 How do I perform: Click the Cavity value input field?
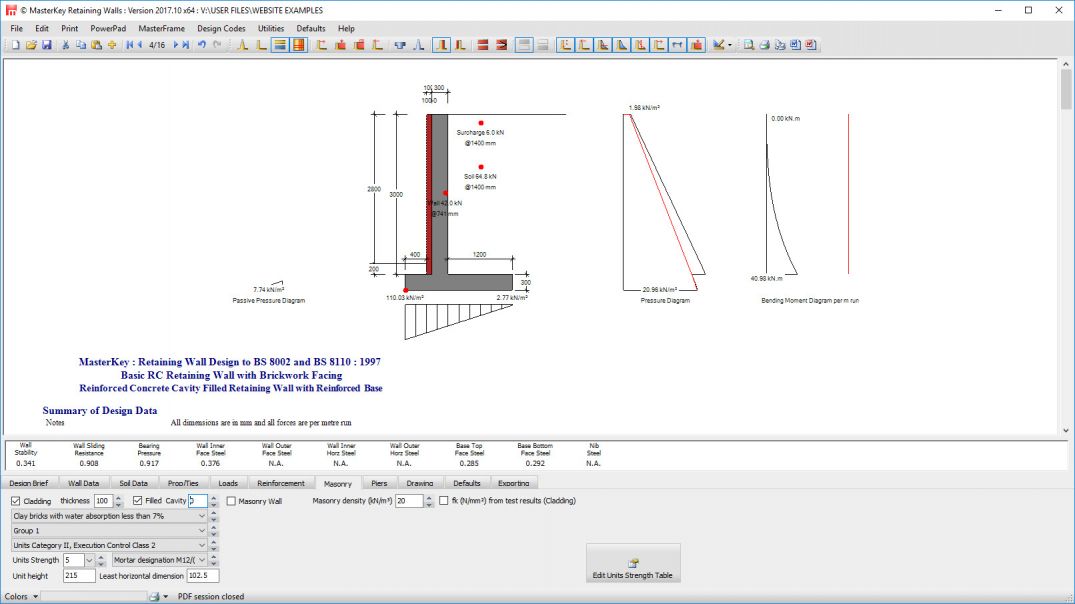(x=198, y=501)
